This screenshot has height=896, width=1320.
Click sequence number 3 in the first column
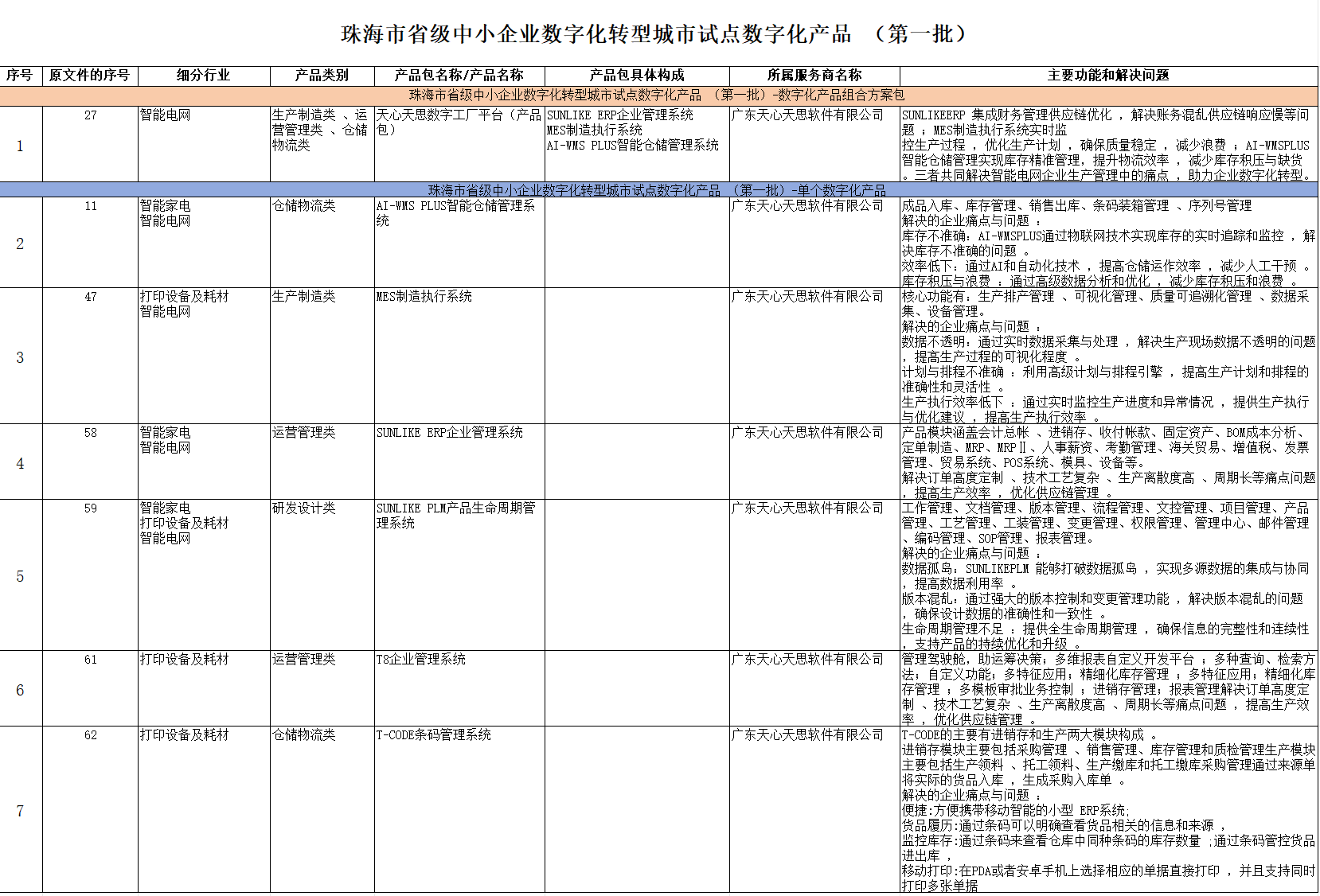pyautogui.click(x=21, y=357)
